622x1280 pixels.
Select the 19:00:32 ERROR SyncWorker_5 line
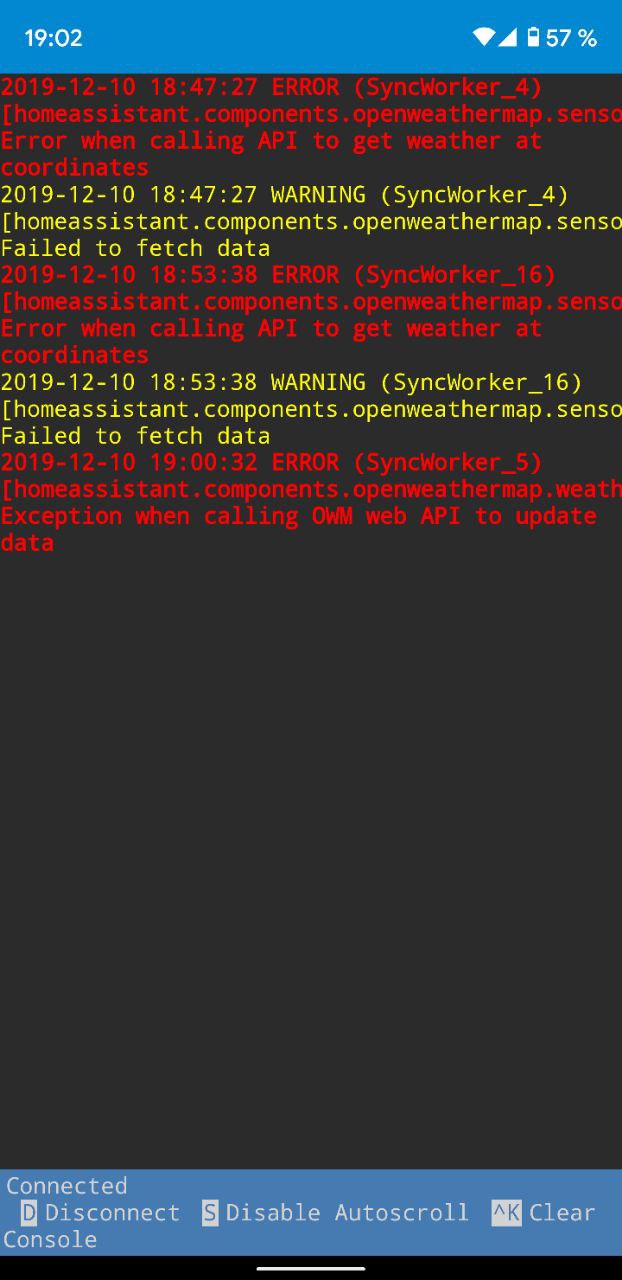pyautogui.click(x=271, y=462)
